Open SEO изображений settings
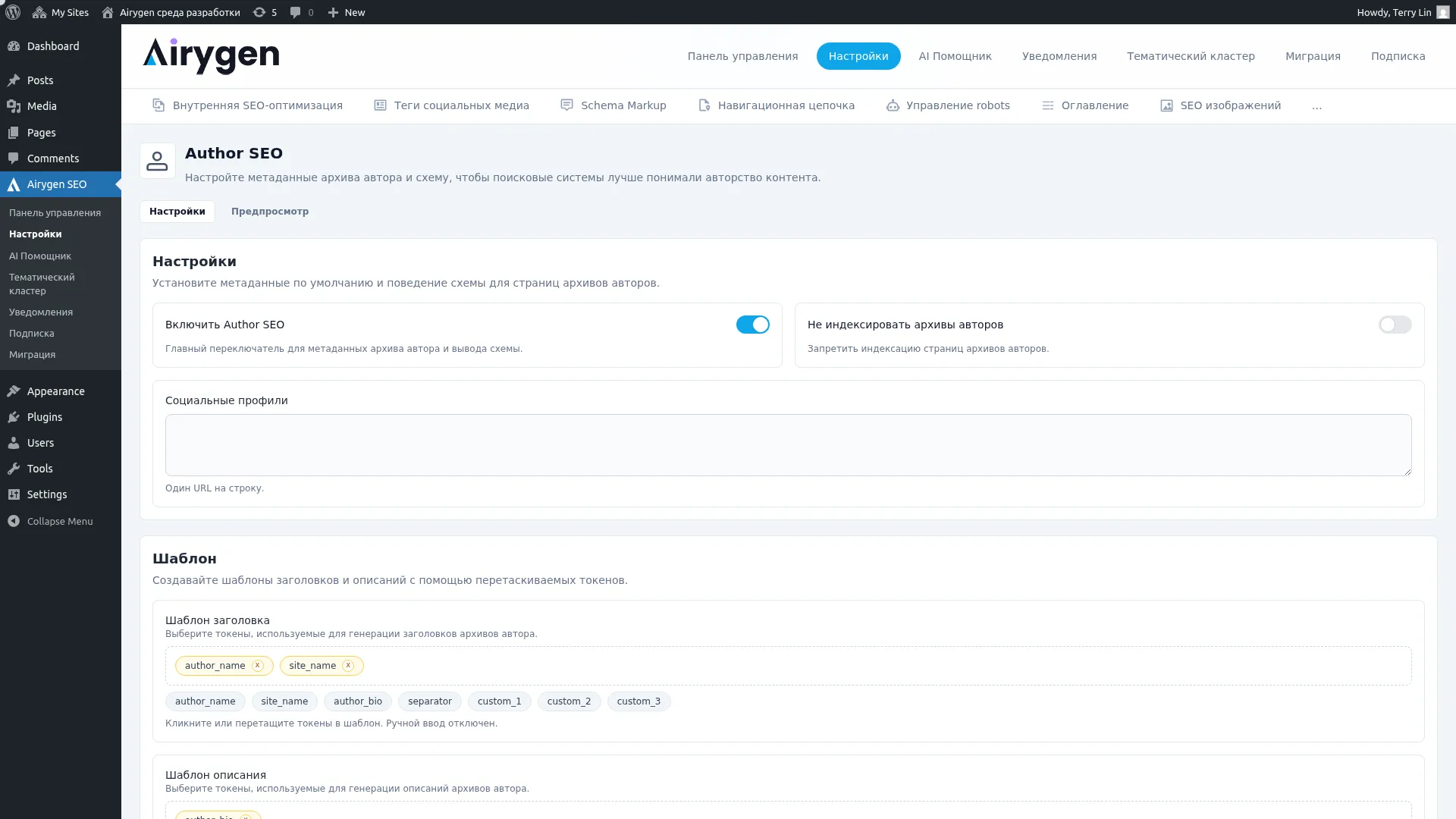Screen dimensions: 1456x819 click(x=1220, y=105)
